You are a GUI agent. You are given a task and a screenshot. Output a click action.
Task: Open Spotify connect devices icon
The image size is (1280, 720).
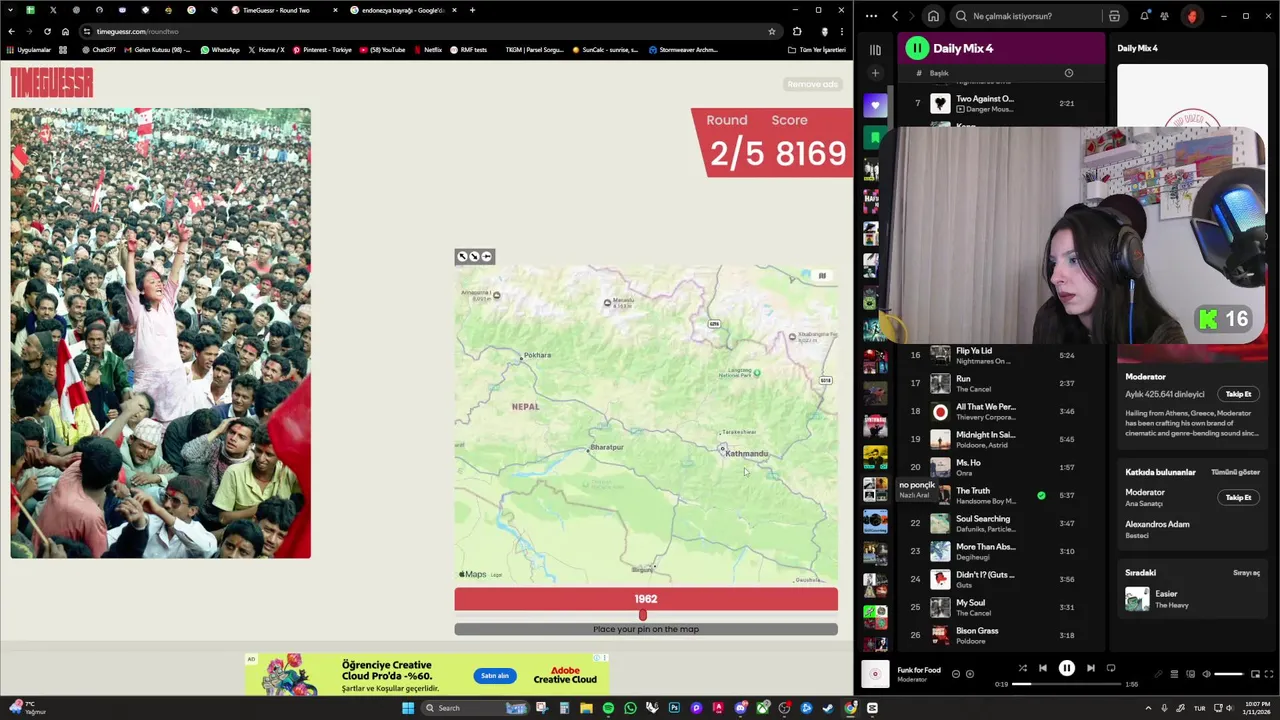pyautogui.click(x=1190, y=674)
